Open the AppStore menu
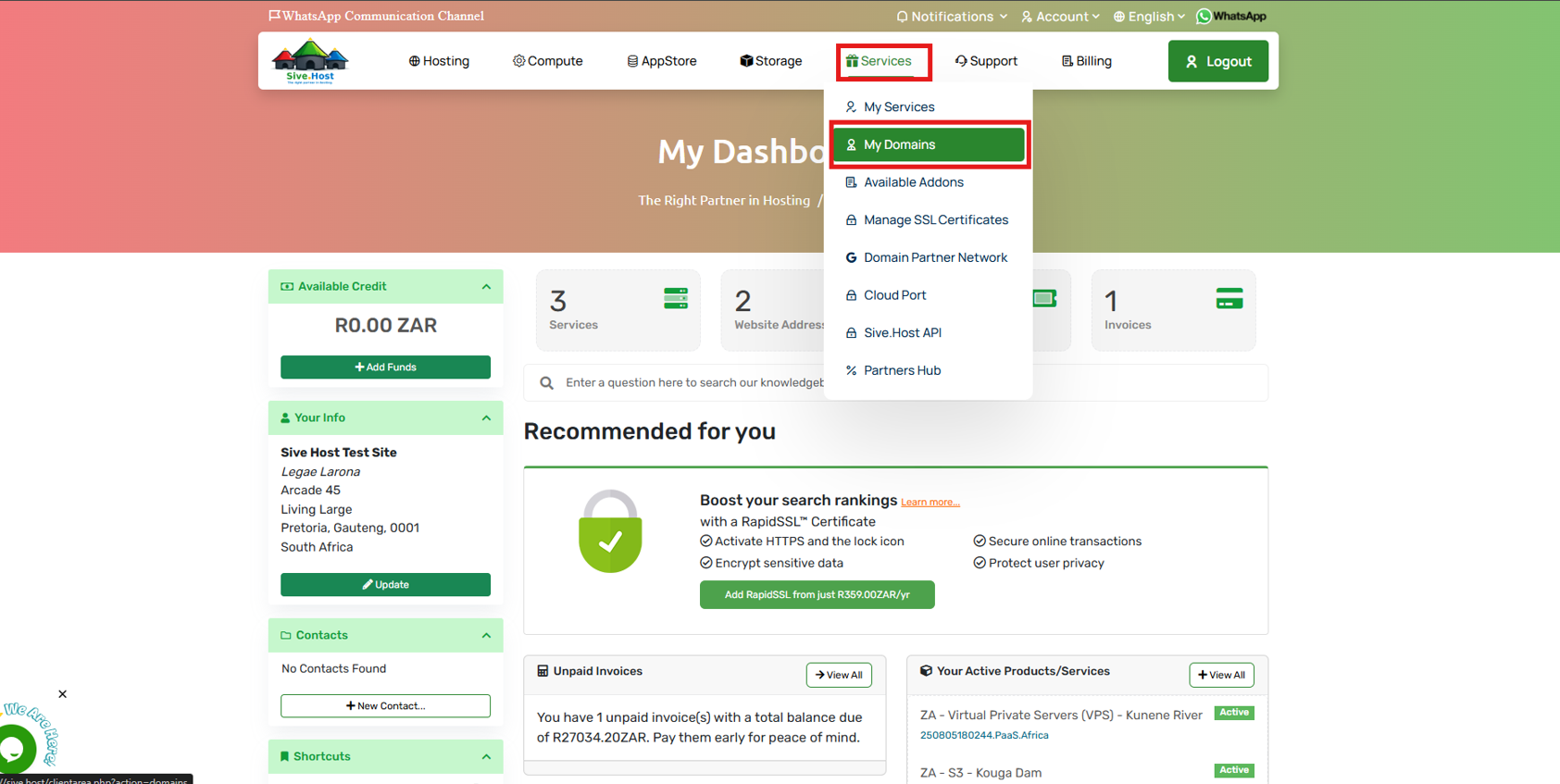The image size is (1560, 784). click(662, 61)
